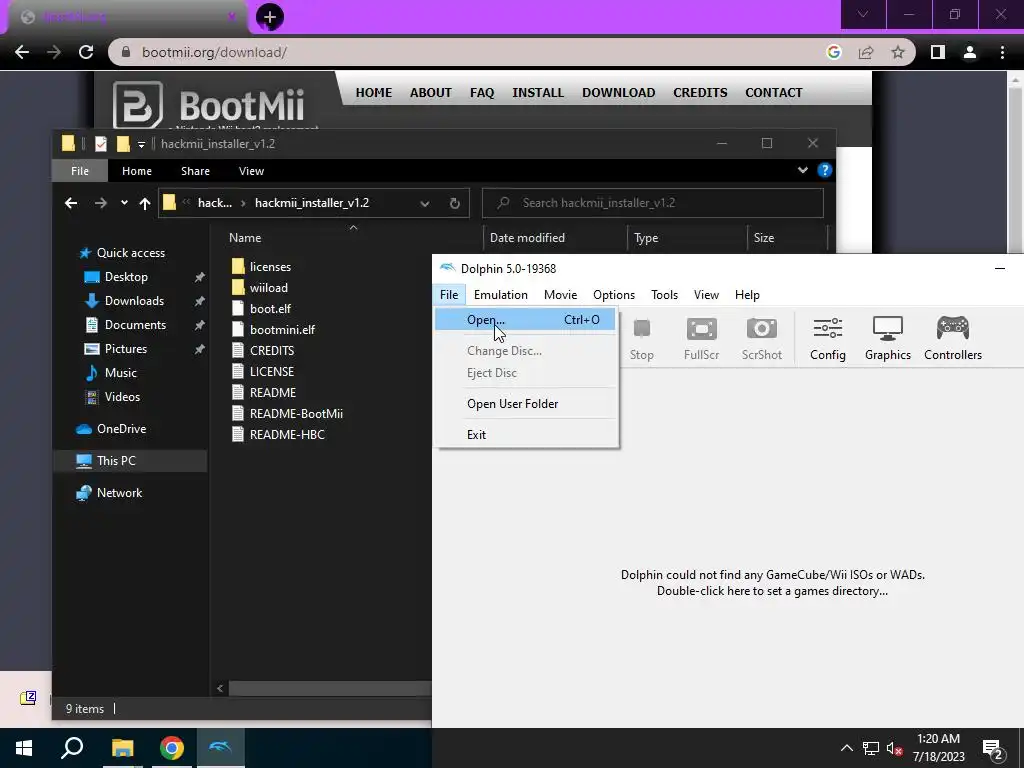Image resolution: width=1024 pixels, height=768 pixels.
Task: Open the View menu in Dolphin
Action: click(x=706, y=295)
